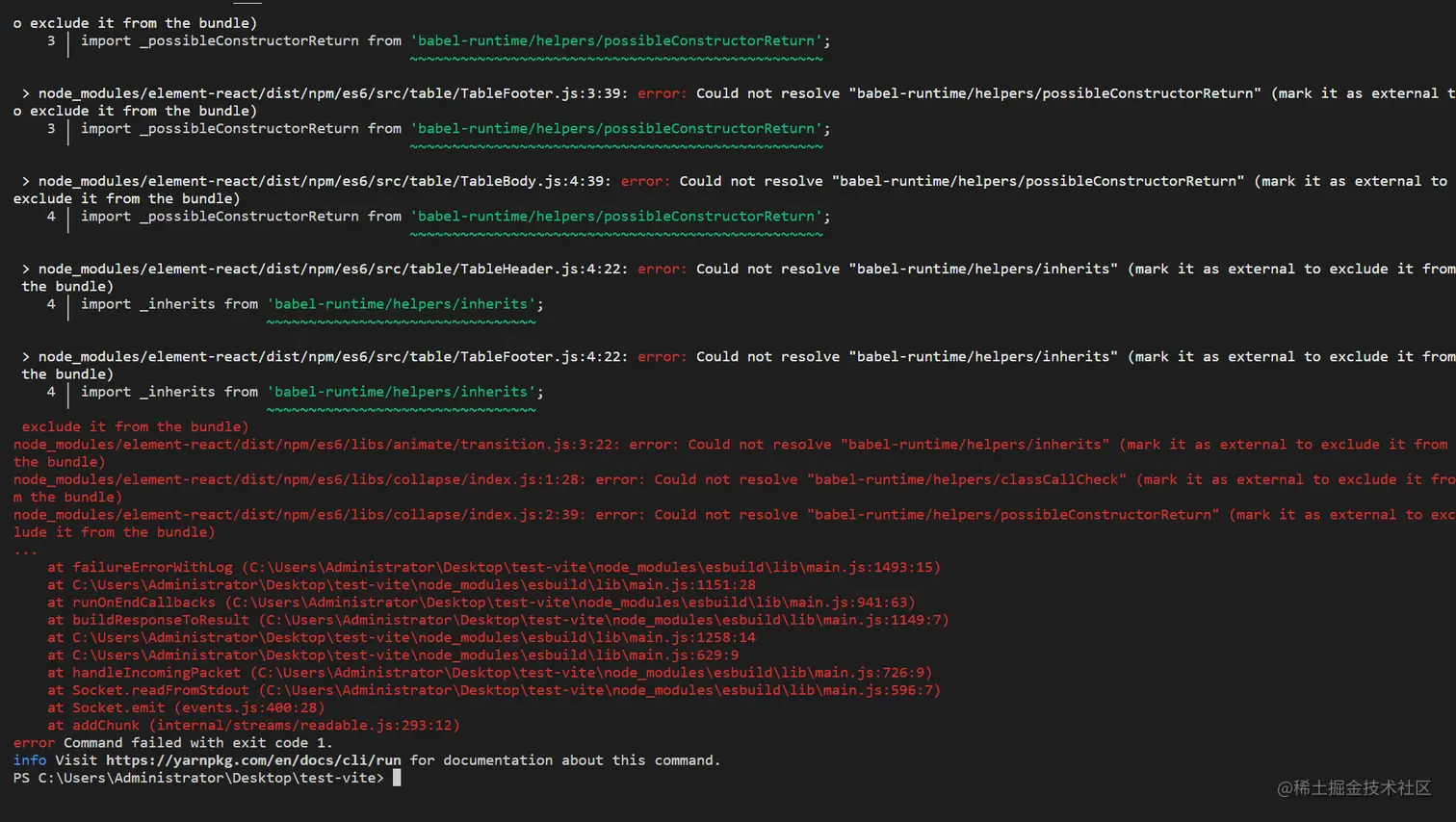Image resolution: width=1456 pixels, height=822 pixels.
Task: Click the handleIncomingPacket stack trace line
Action: (x=490, y=673)
